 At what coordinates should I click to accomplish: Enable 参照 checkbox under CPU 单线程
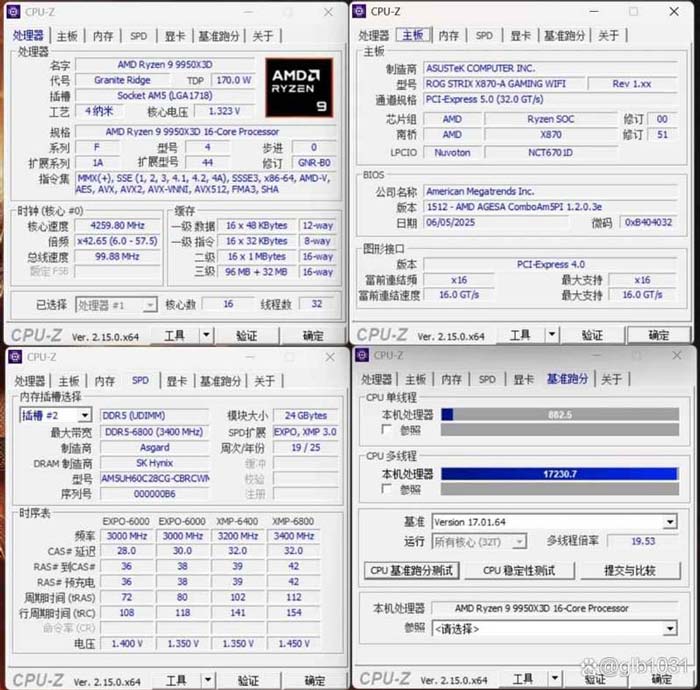[386, 430]
